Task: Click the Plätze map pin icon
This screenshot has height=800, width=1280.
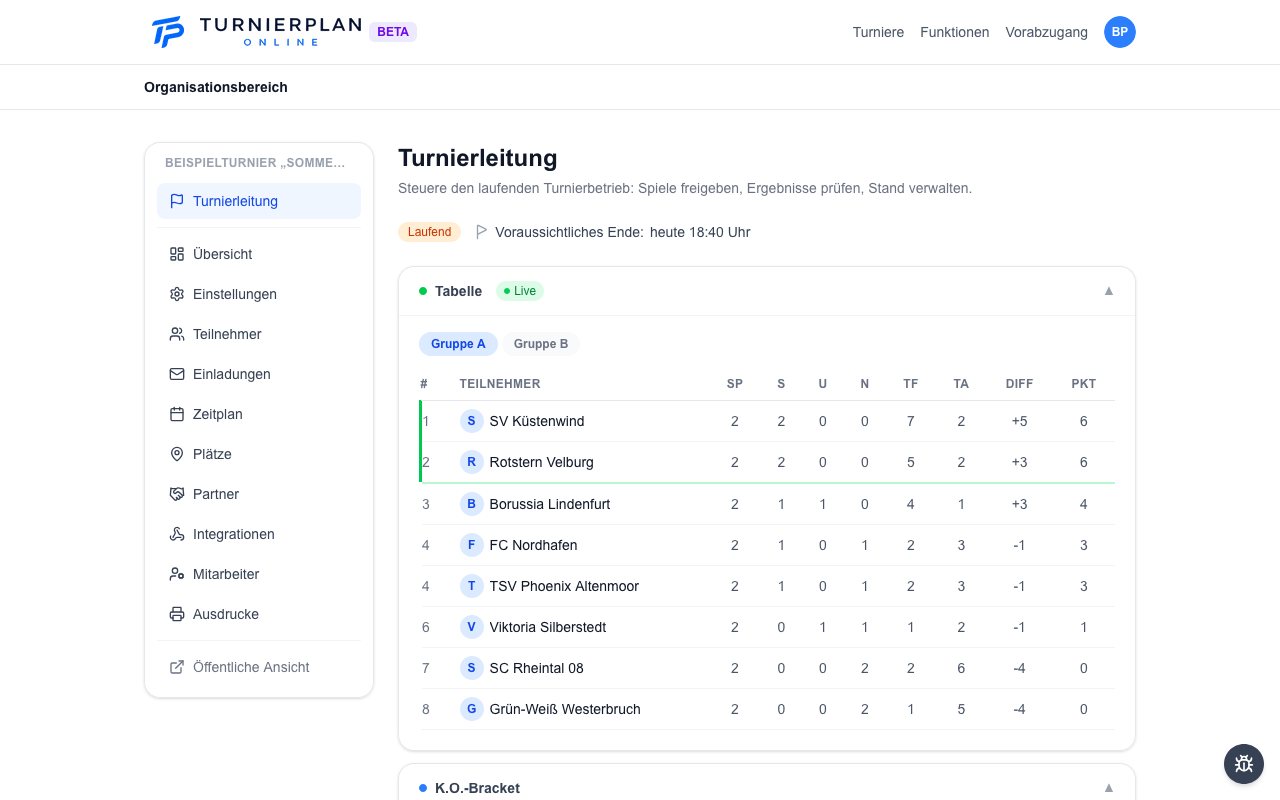Action: (x=177, y=454)
